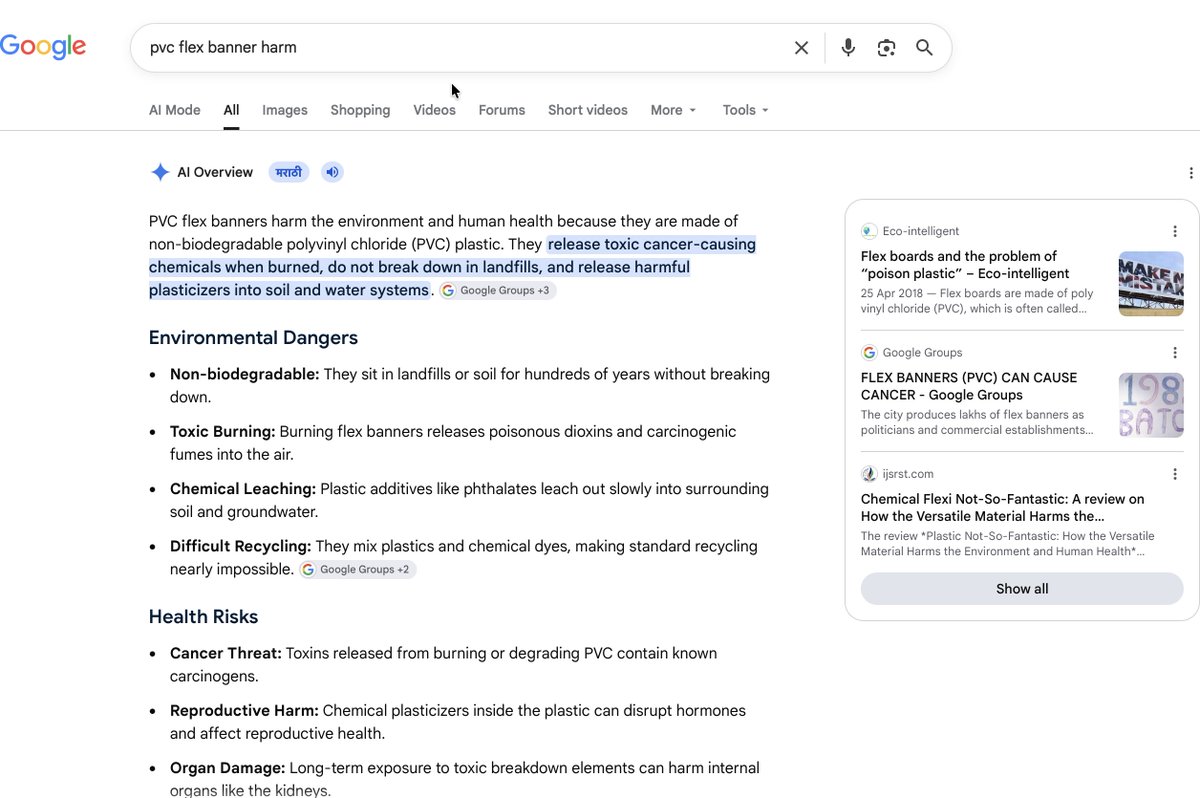Click the AI Overview sparkle icon
Screen dimensions: 1200x798
click(160, 172)
